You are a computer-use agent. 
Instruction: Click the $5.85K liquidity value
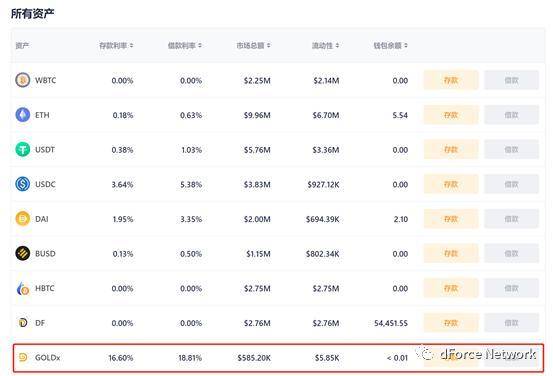[x=327, y=358]
